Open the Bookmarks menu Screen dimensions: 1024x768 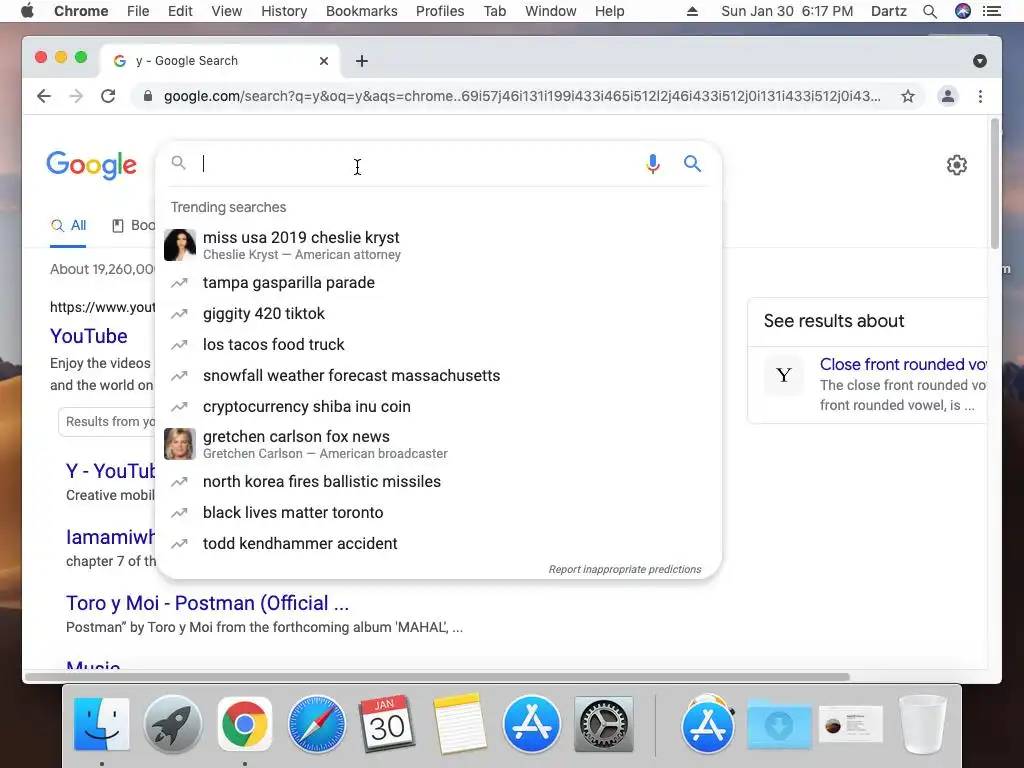(x=362, y=11)
